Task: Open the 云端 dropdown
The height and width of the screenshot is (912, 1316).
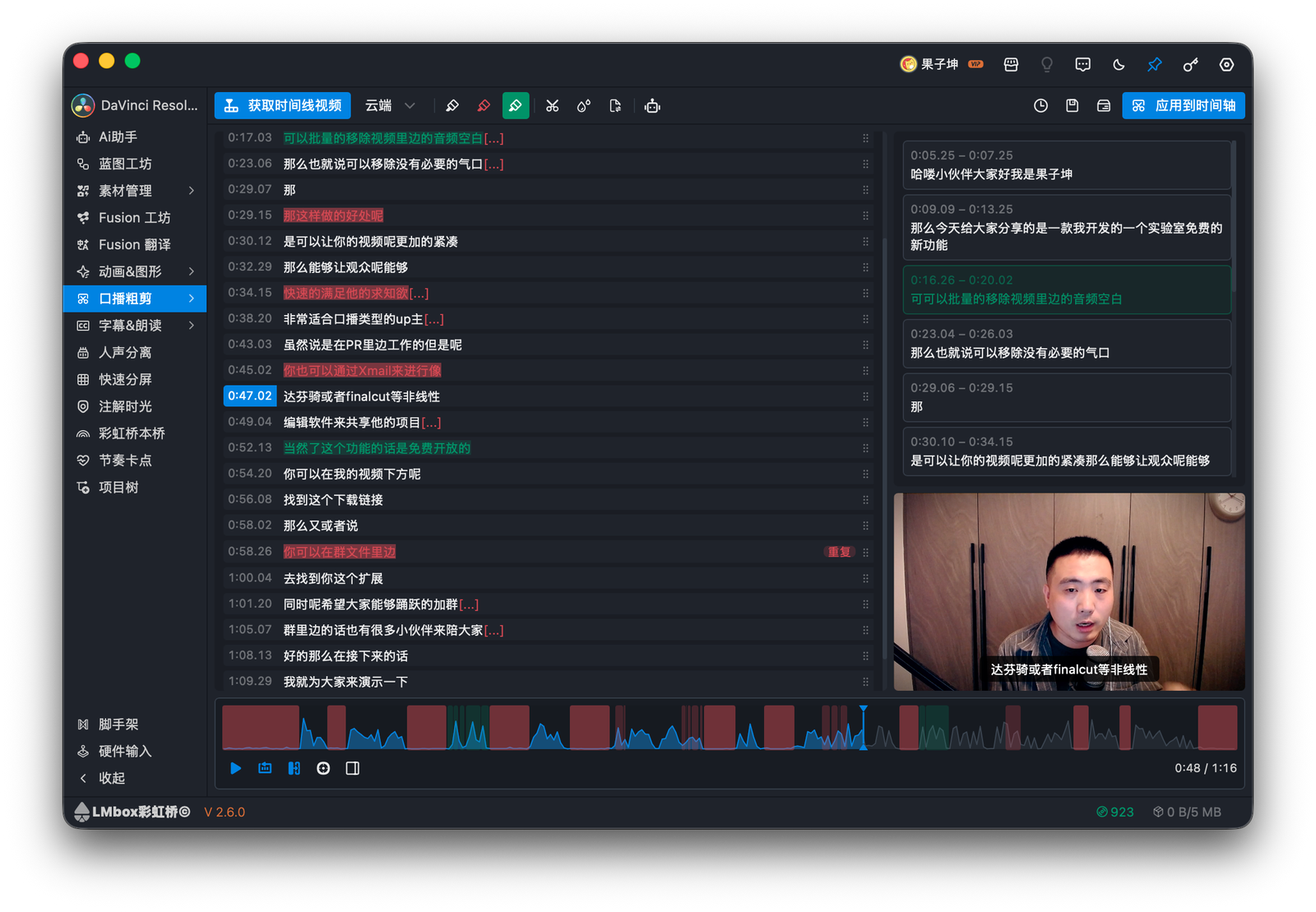Action: pos(390,106)
